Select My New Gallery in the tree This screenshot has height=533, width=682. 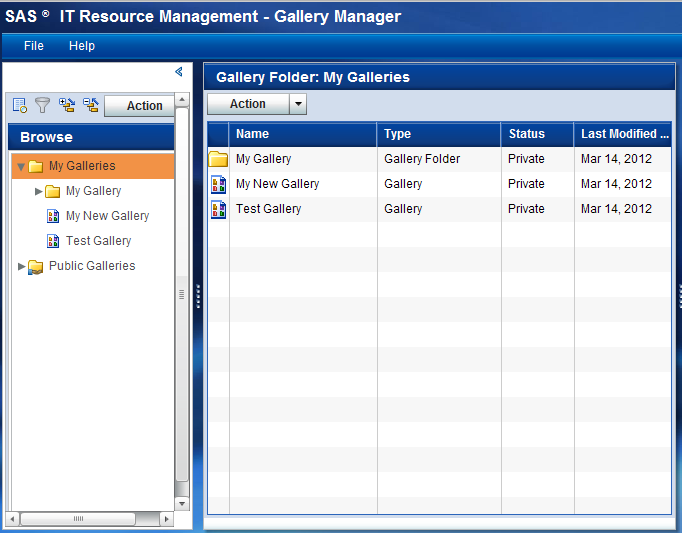tap(107, 216)
